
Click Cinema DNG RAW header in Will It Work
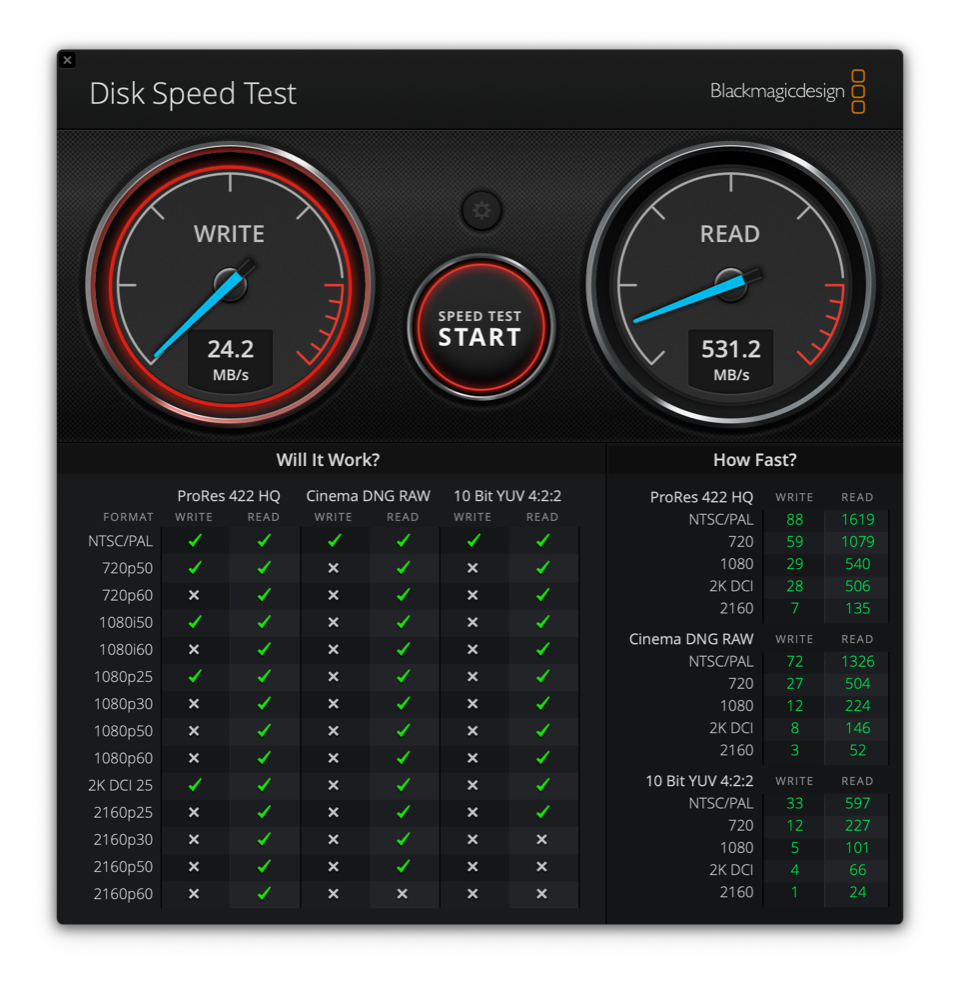pyautogui.click(x=368, y=496)
